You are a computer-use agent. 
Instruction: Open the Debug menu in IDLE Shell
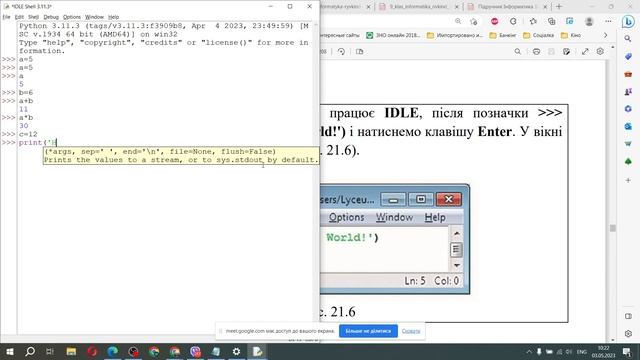pos(51,17)
